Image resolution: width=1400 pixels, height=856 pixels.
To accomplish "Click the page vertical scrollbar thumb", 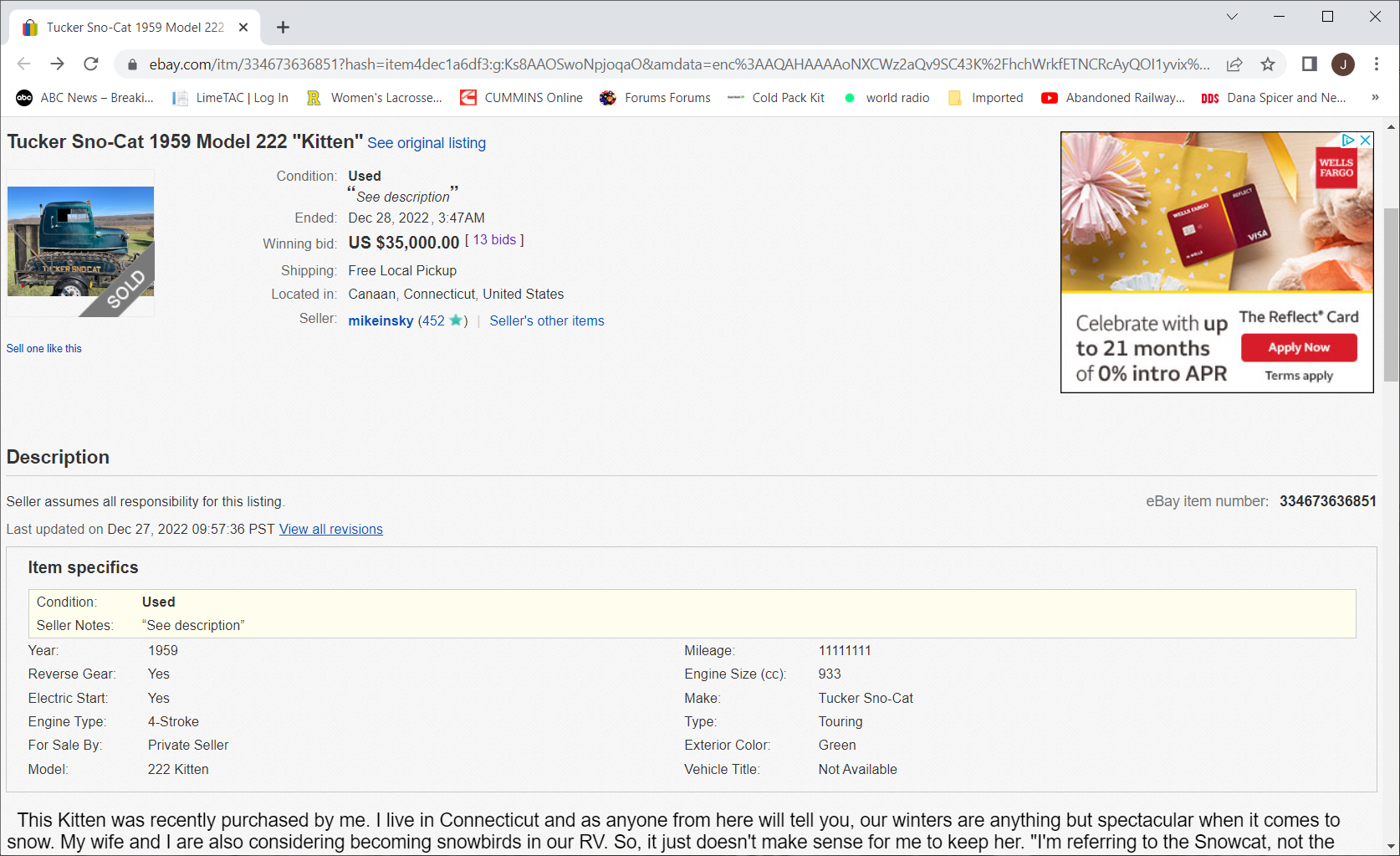I will (x=1391, y=293).
